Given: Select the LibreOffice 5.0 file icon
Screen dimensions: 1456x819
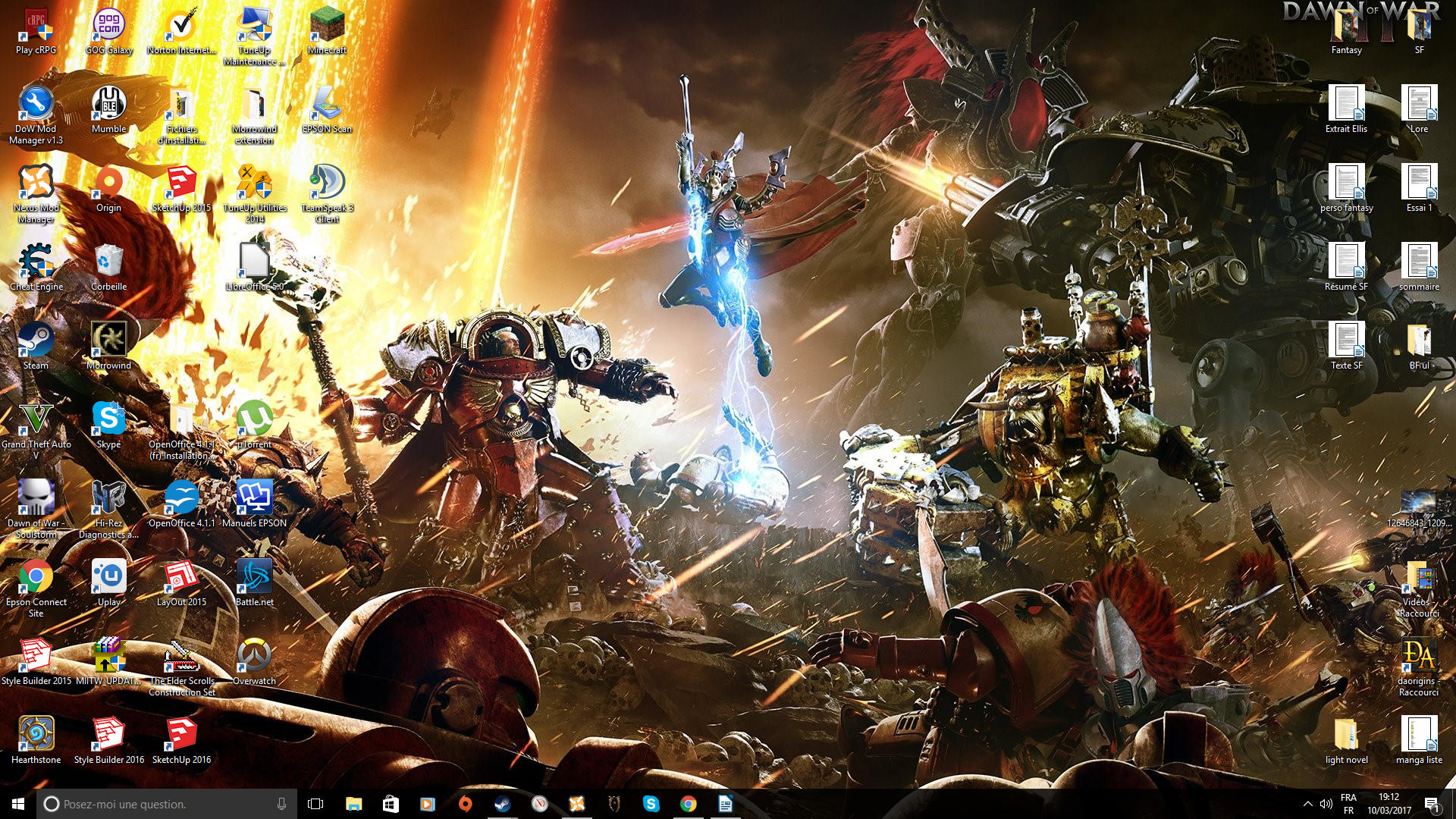Looking at the screenshot, I should 254,268.
